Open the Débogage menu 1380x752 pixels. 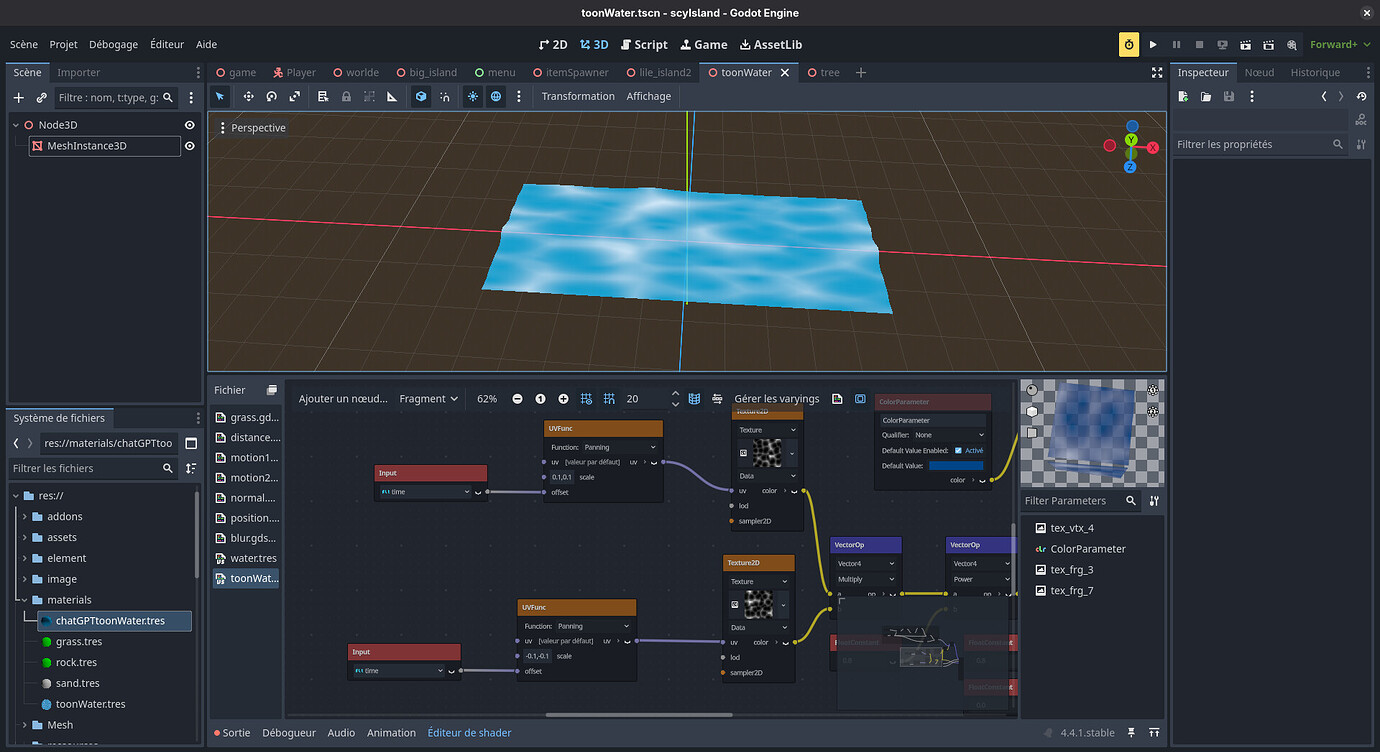[113, 44]
